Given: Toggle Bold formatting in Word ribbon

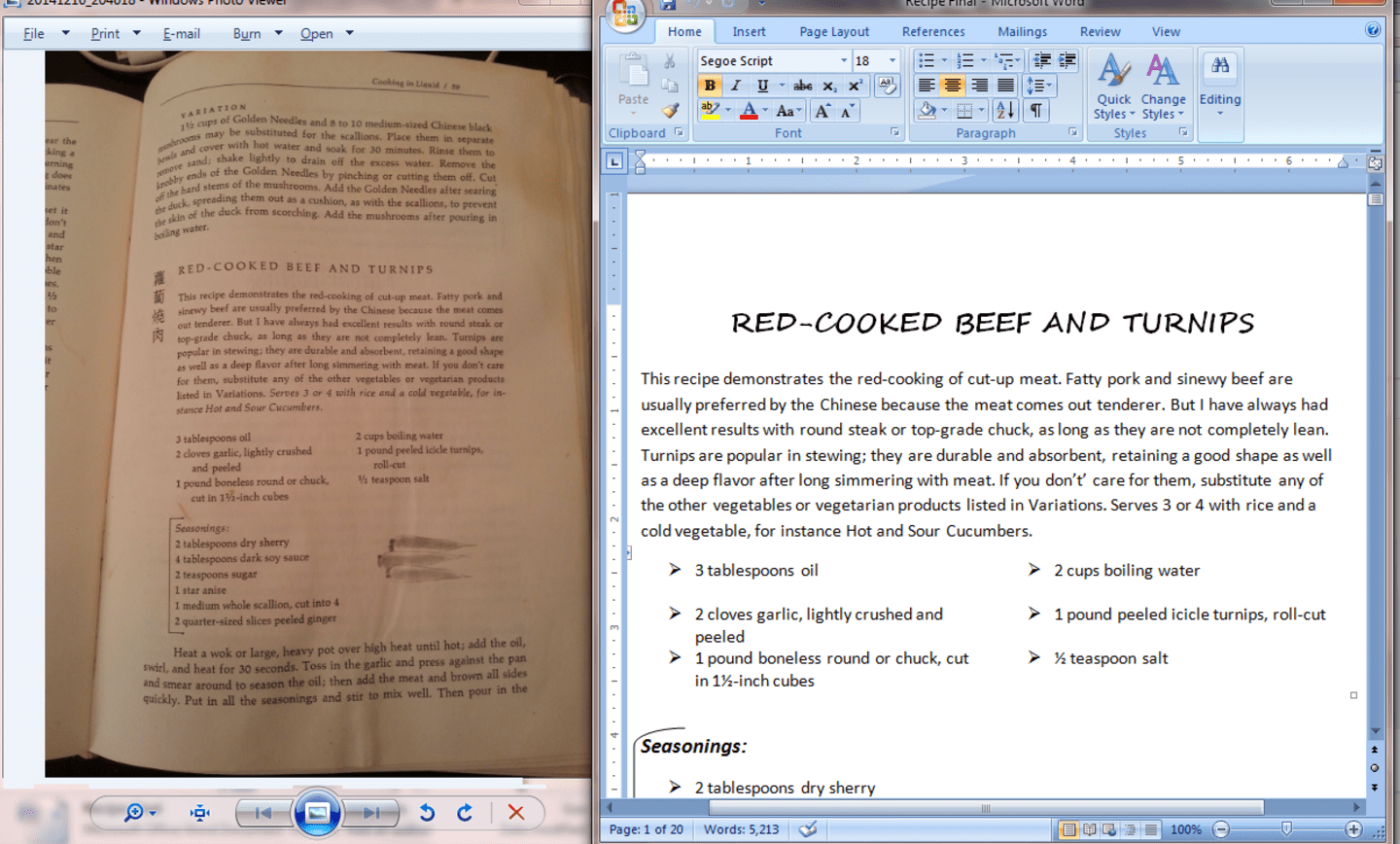Looking at the screenshot, I should click(x=710, y=86).
